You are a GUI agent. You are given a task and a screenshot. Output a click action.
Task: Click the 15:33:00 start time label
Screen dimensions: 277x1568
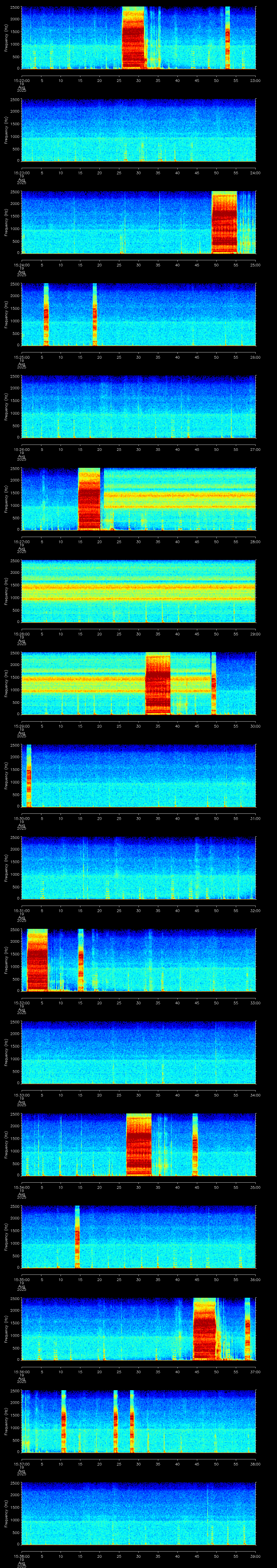click(x=21, y=1095)
